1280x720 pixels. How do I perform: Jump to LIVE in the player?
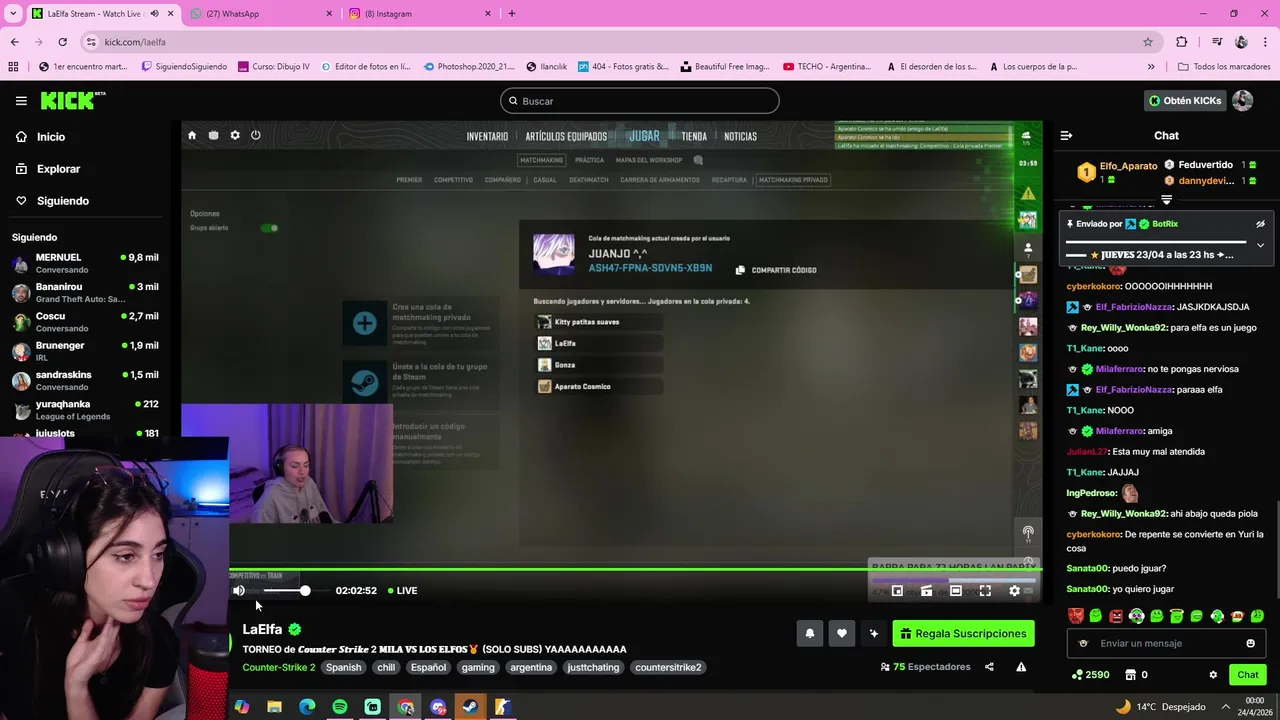pyautogui.click(x=403, y=591)
